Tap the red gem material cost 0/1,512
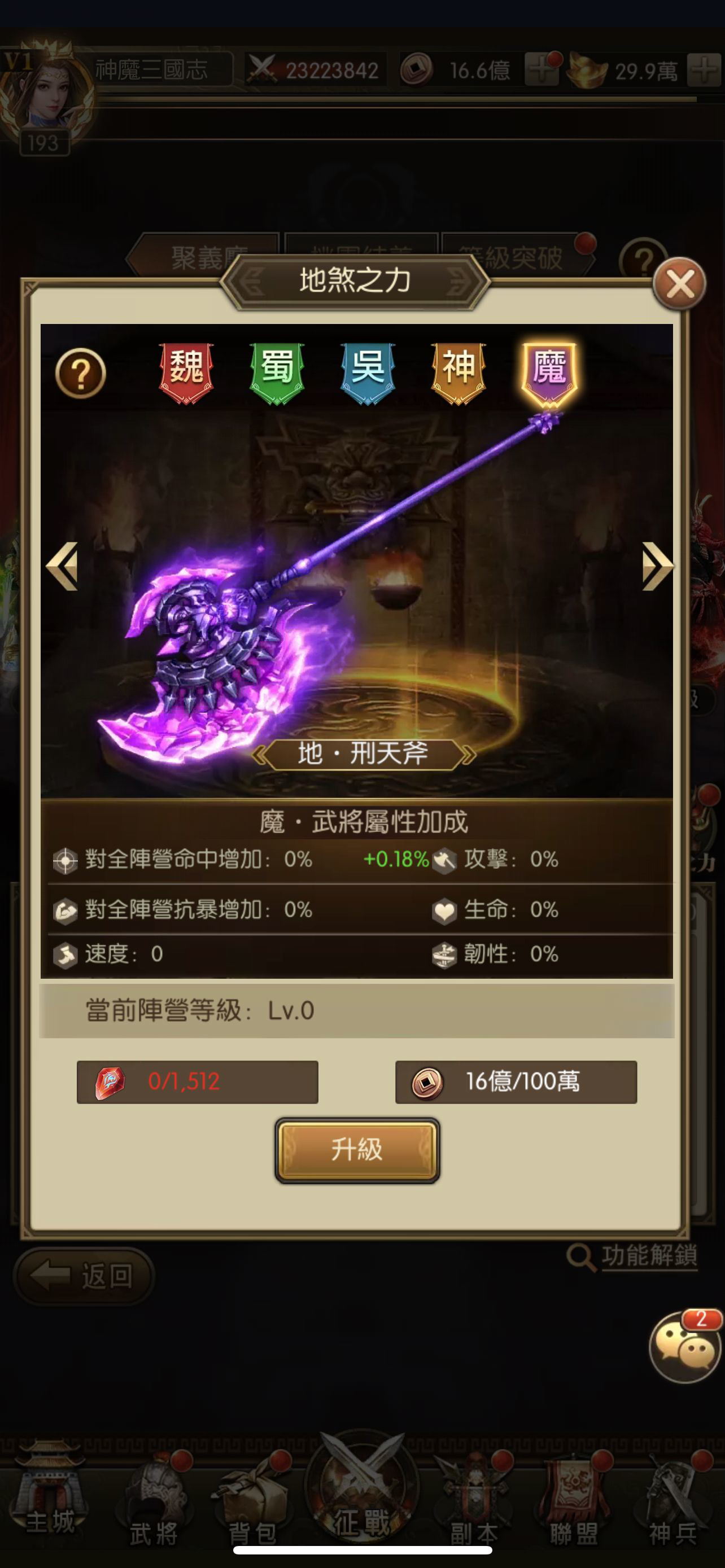The image size is (725, 1568). coord(197,1081)
